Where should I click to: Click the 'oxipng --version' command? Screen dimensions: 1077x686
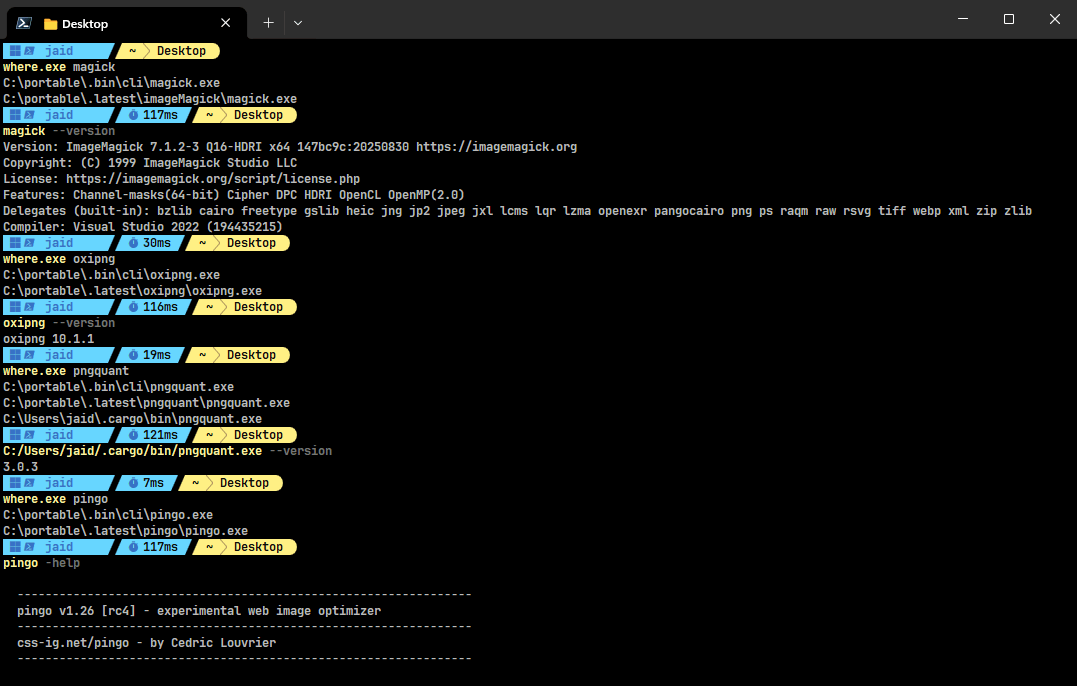[59, 323]
